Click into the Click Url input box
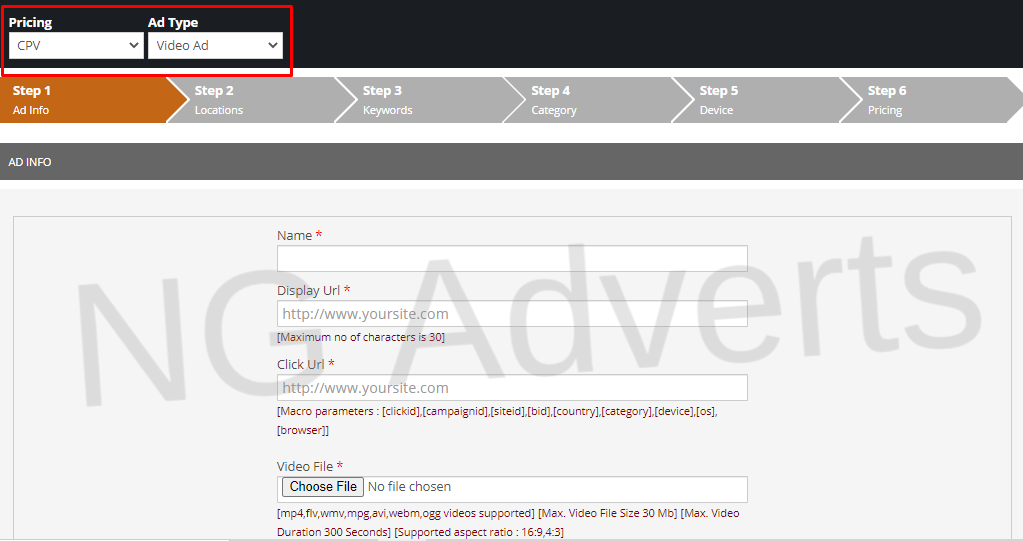The width and height of the screenshot is (1023, 541). pyautogui.click(x=512, y=388)
